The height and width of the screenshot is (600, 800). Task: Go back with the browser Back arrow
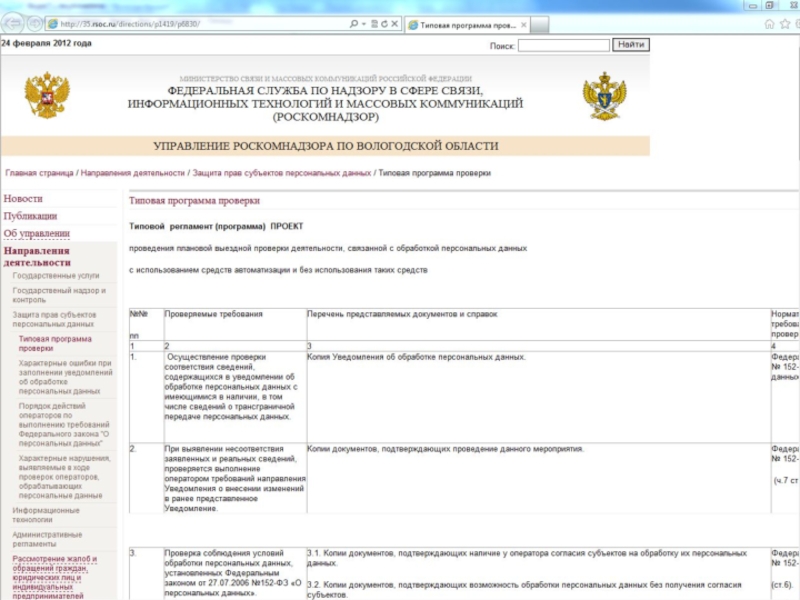pyautogui.click(x=12, y=23)
